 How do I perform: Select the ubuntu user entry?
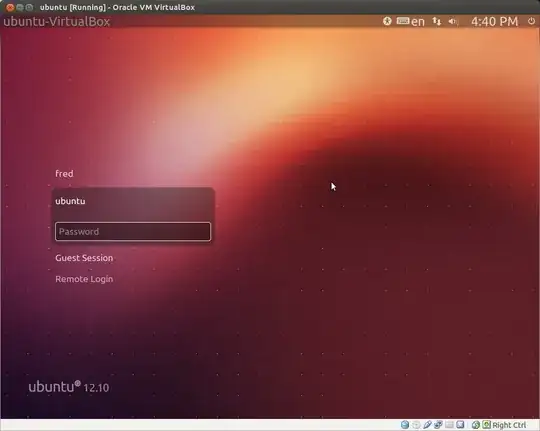tap(70, 201)
